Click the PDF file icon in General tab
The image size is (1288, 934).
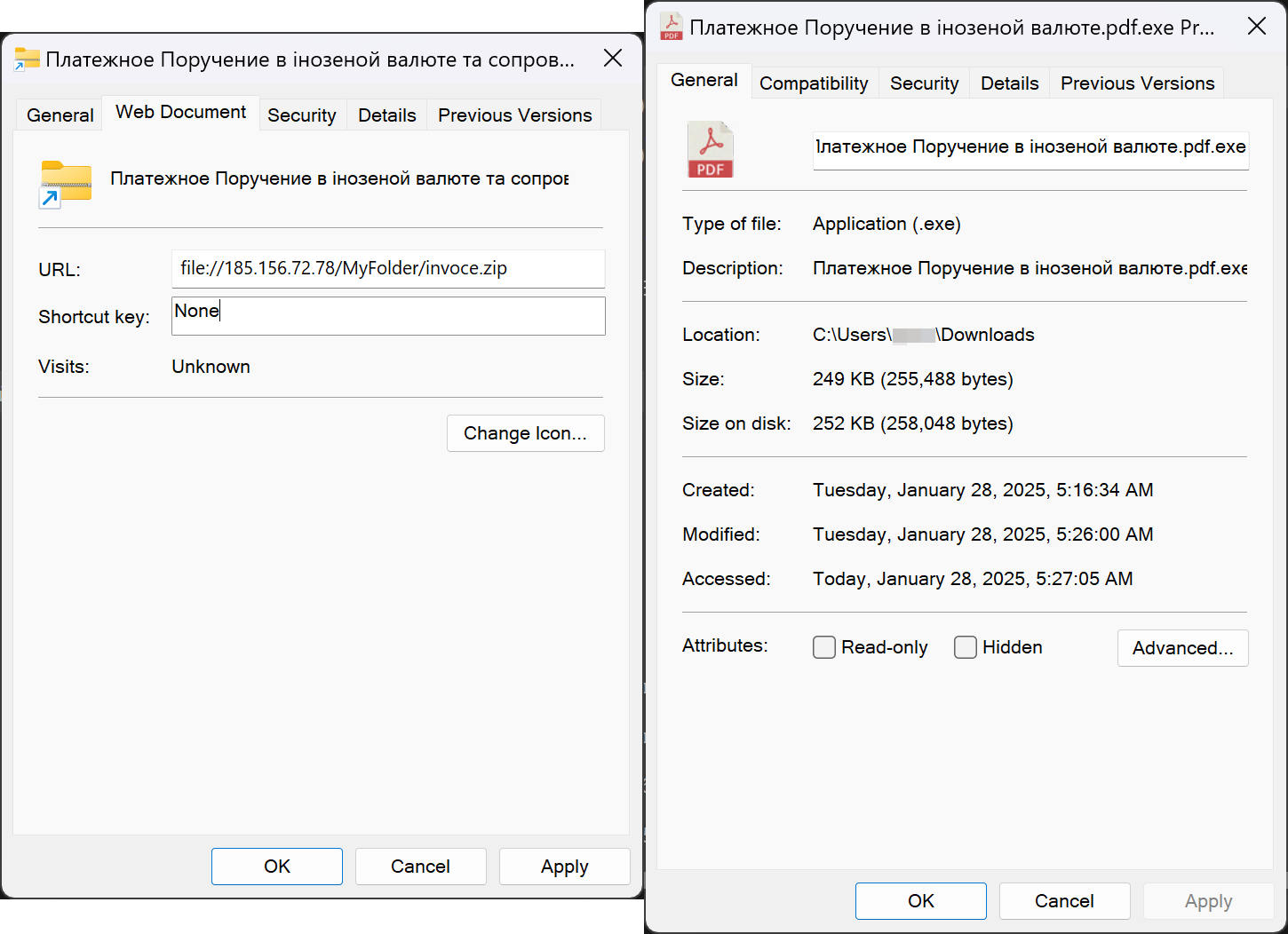(x=711, y=149)
